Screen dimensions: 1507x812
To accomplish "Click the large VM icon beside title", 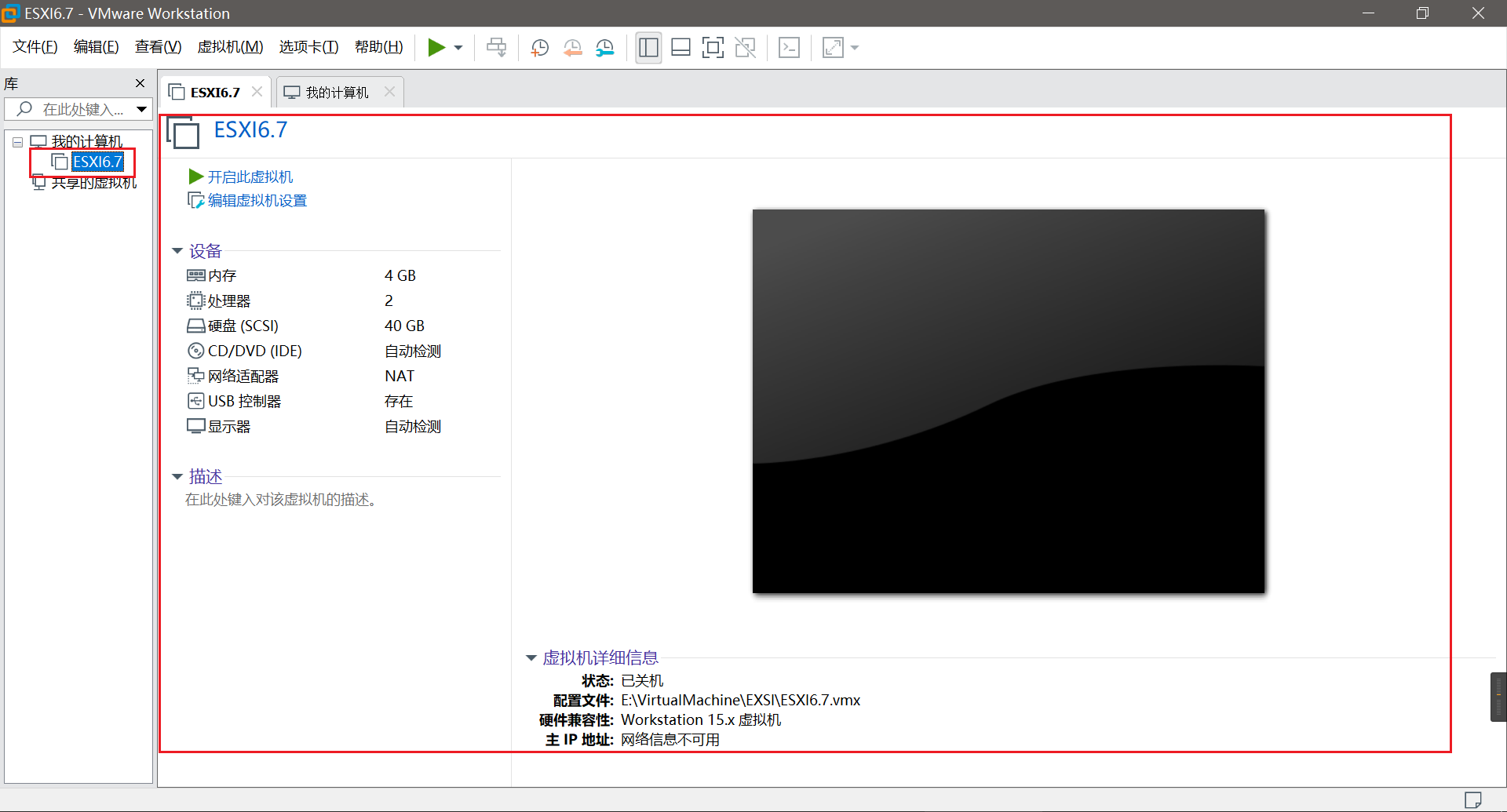I will tap(184, 132).
